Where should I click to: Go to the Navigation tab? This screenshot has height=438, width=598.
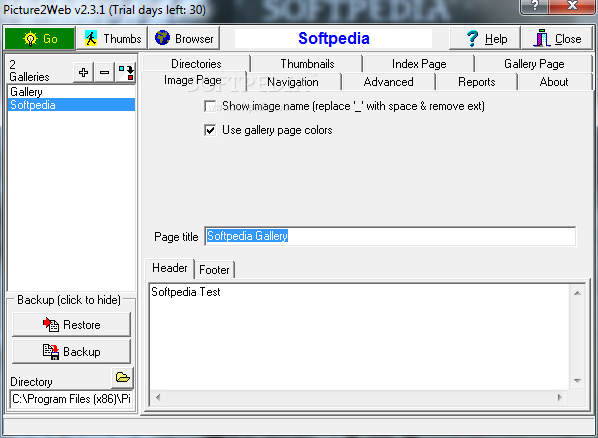293,82
